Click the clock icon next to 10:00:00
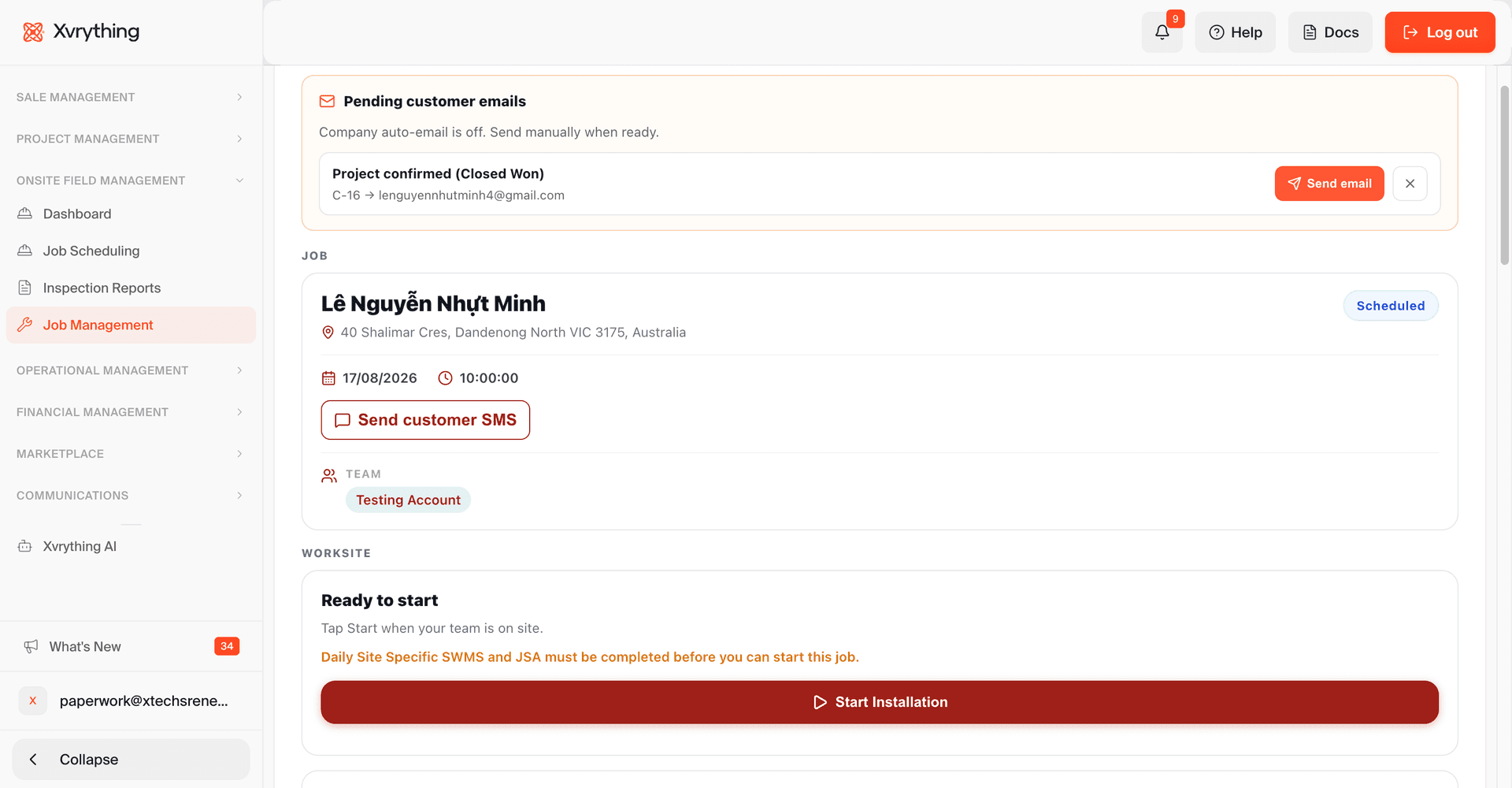 pos(445,378)
